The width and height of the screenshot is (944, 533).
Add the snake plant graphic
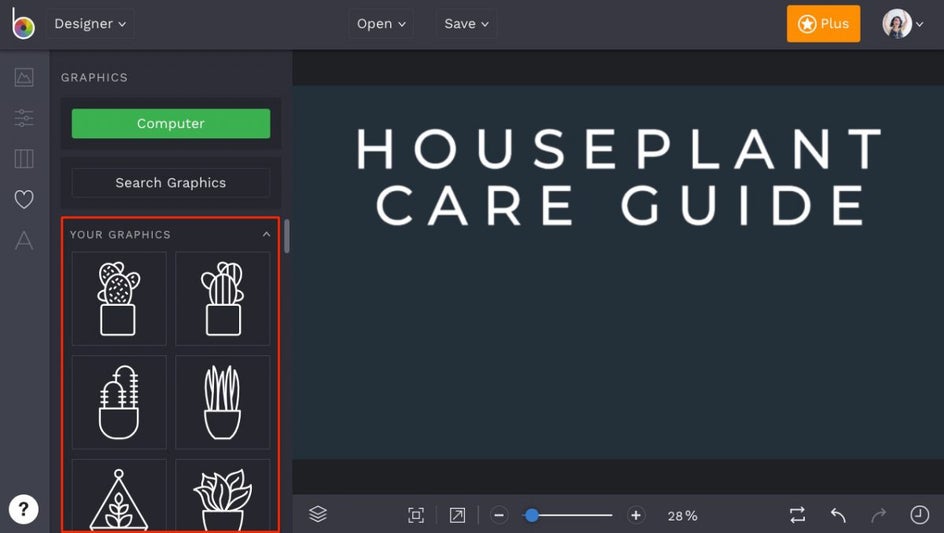point(223,402)
